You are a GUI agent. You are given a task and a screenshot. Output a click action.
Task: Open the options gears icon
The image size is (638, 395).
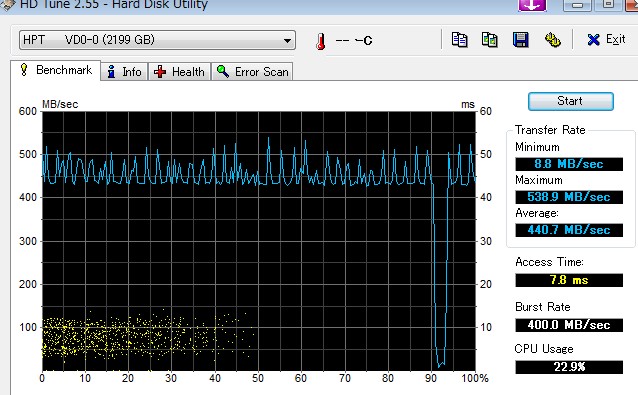point(552,40)
